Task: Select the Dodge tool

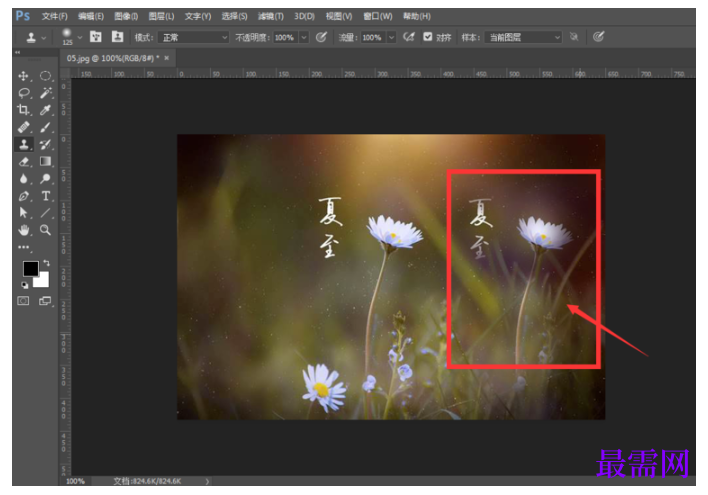Action: [46, 179]
